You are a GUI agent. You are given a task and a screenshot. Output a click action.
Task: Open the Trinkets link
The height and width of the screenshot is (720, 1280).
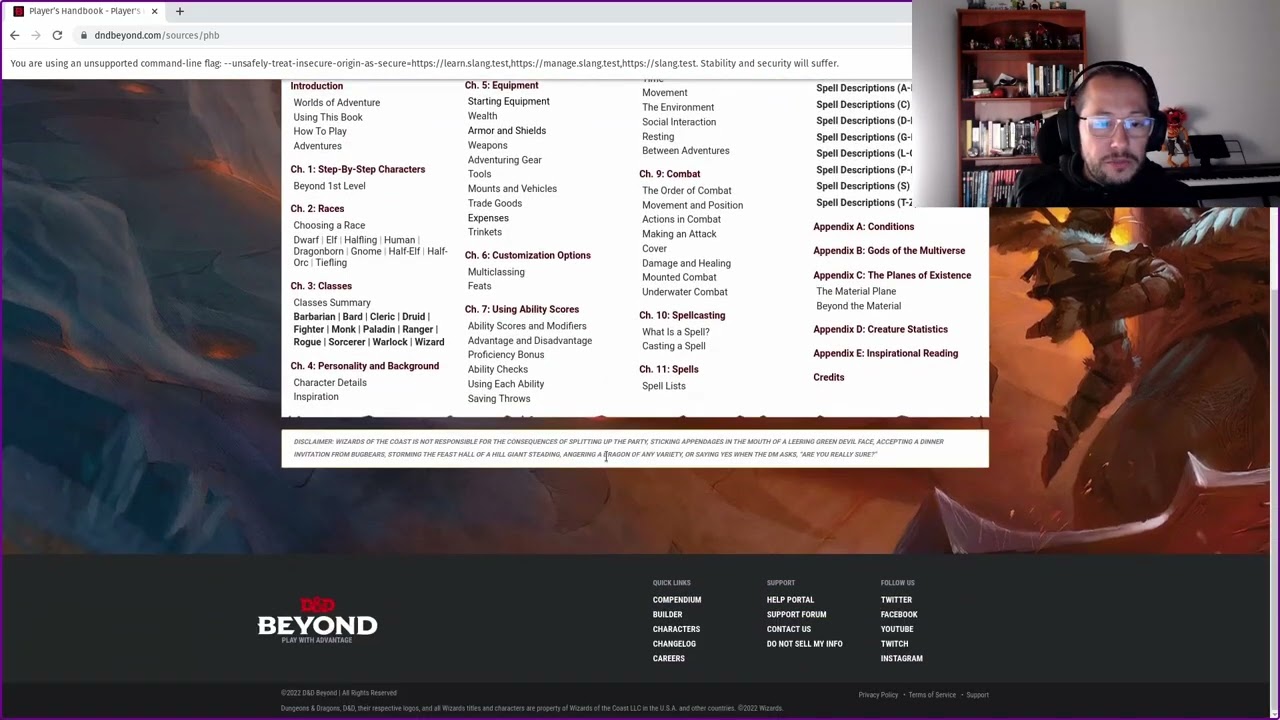(485, 232)
